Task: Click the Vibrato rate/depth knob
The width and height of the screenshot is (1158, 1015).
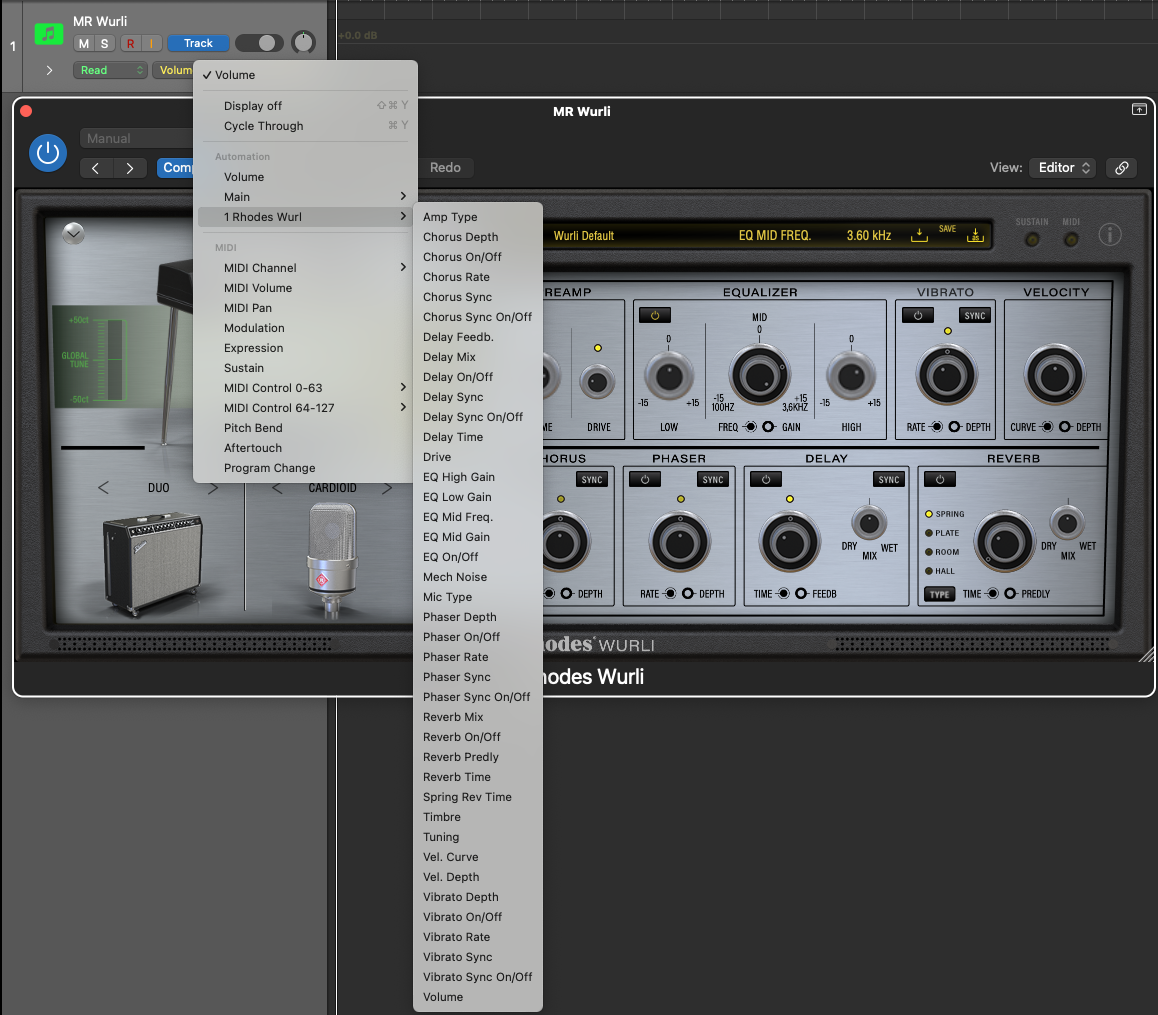Action: point(947,376)
